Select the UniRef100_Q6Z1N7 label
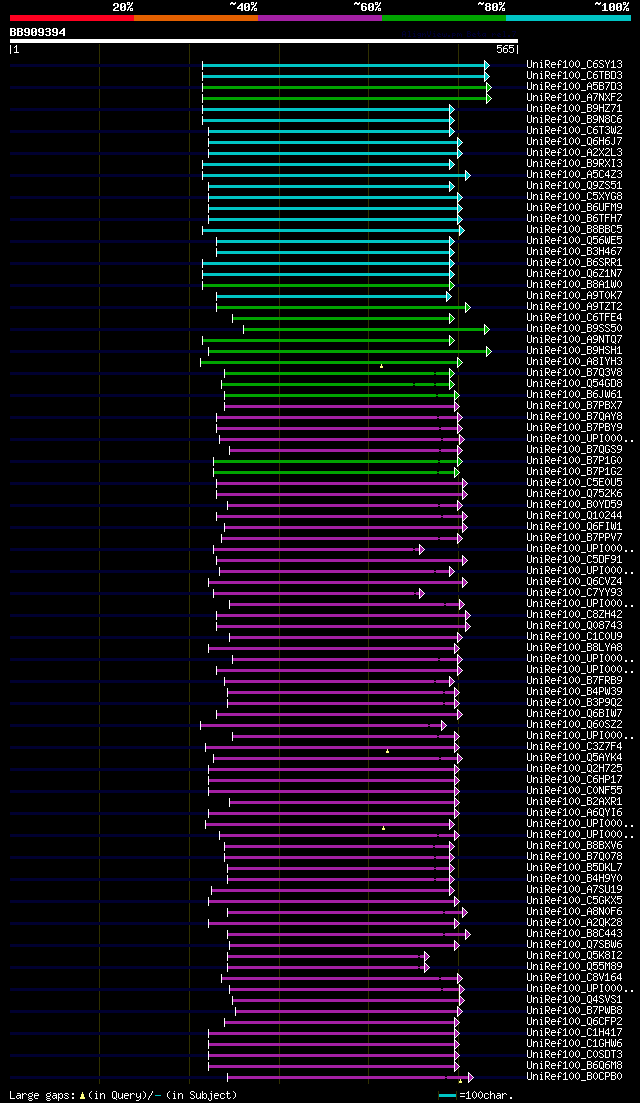Image resolution: width=640 pixels, height=1103 pixels. [574, 274]
